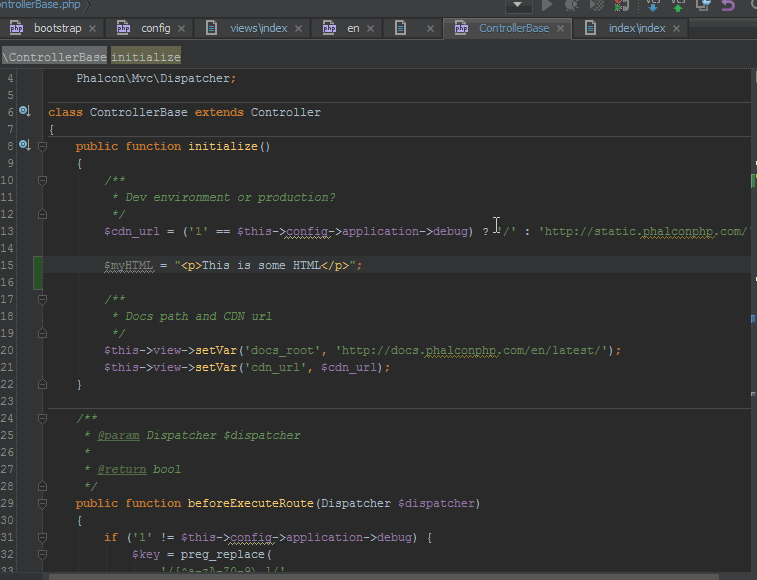
Task: Click the VCS update project icon
Action: coord(652,5)
